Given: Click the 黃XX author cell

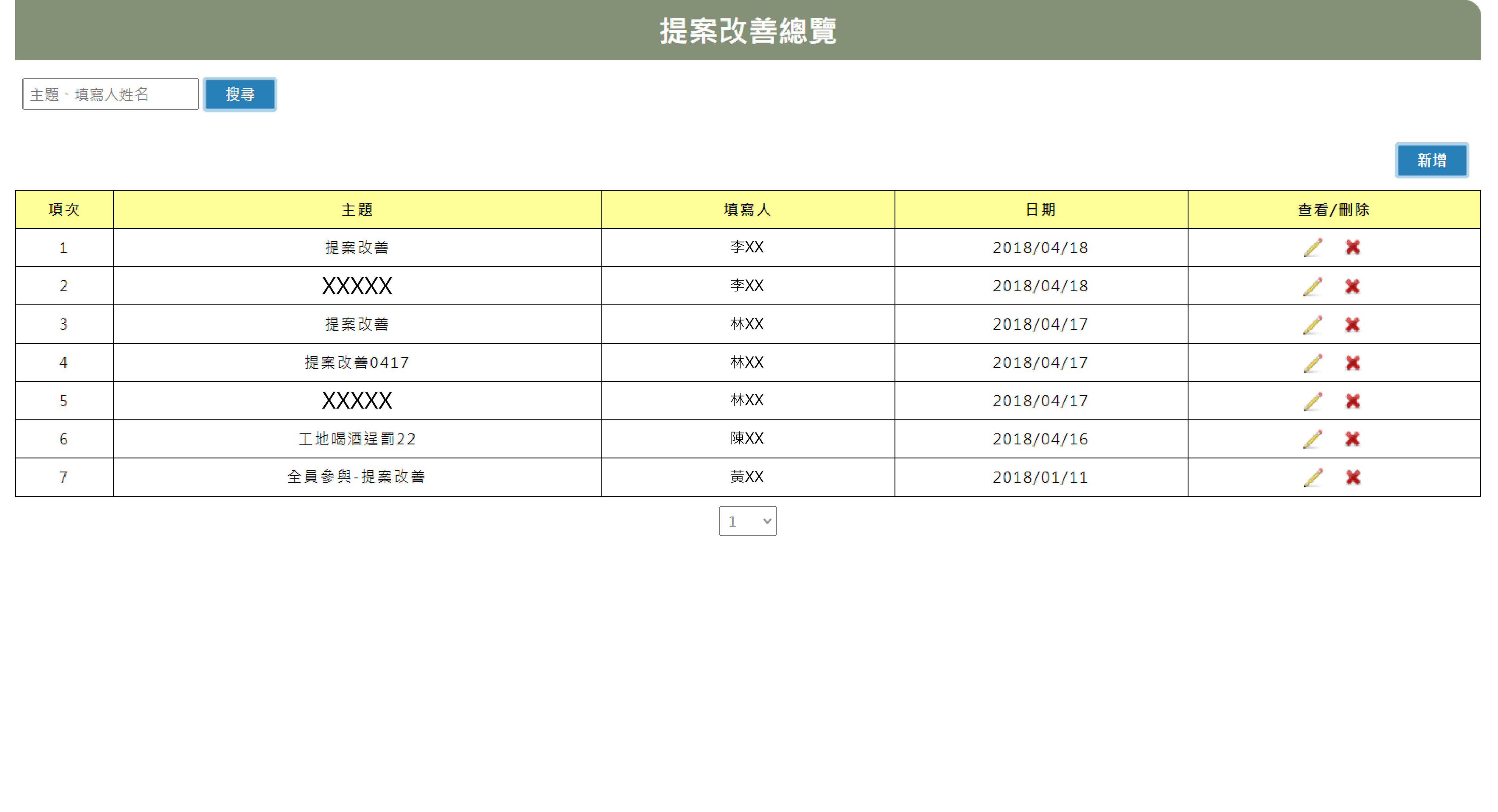Looking at the screenshot, I should [748, 477].
